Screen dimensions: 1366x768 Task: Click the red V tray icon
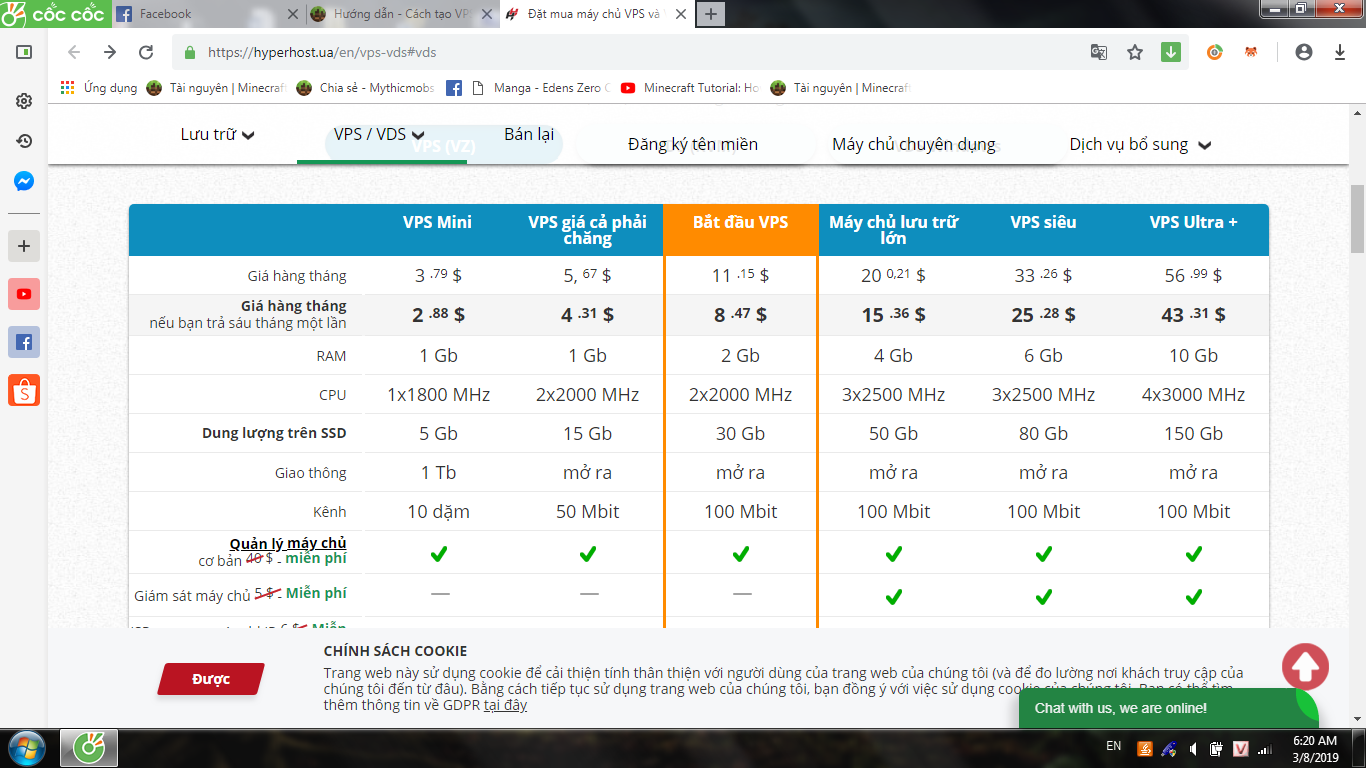coord(1240,748)
